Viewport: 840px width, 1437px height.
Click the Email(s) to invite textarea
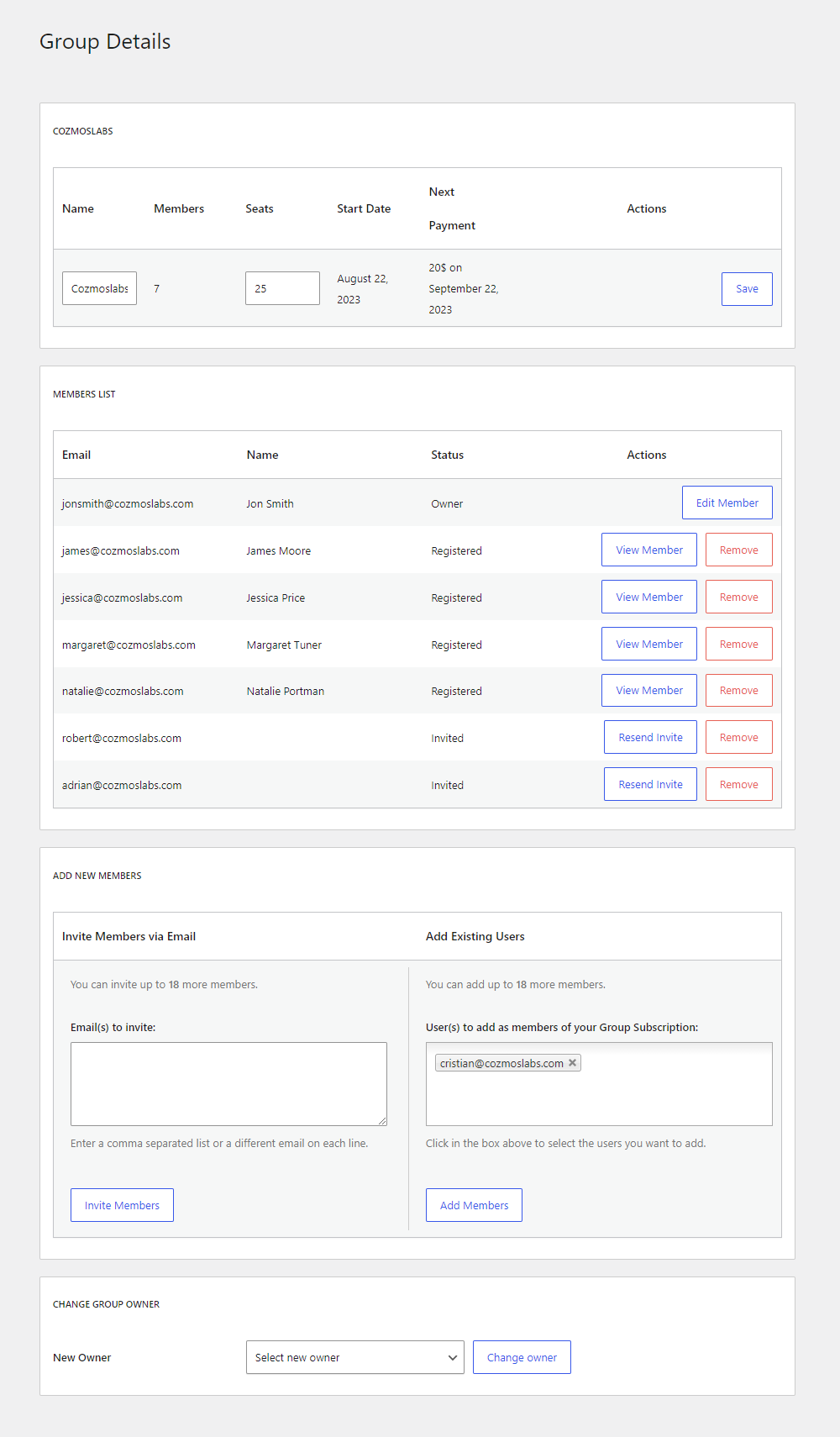pyautogui.click(x=228, y=1084)
